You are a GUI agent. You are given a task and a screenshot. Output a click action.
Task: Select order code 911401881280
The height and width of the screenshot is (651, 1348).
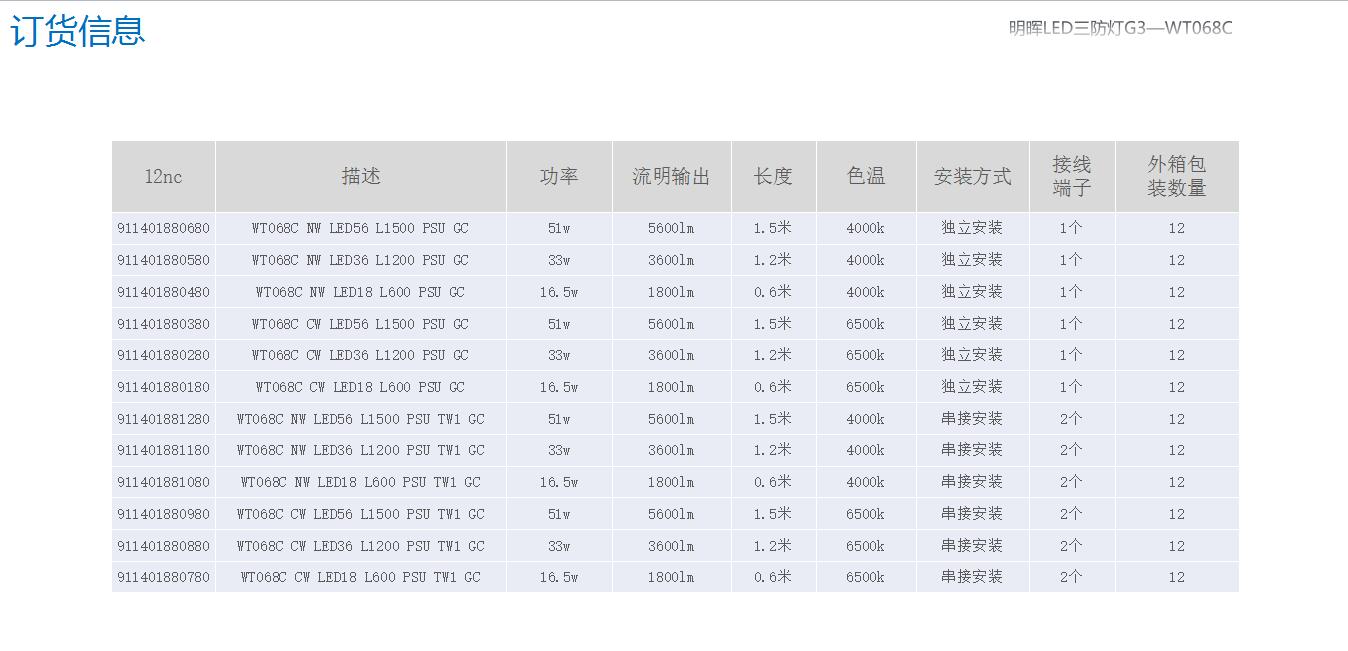click(x=163, y=420)
